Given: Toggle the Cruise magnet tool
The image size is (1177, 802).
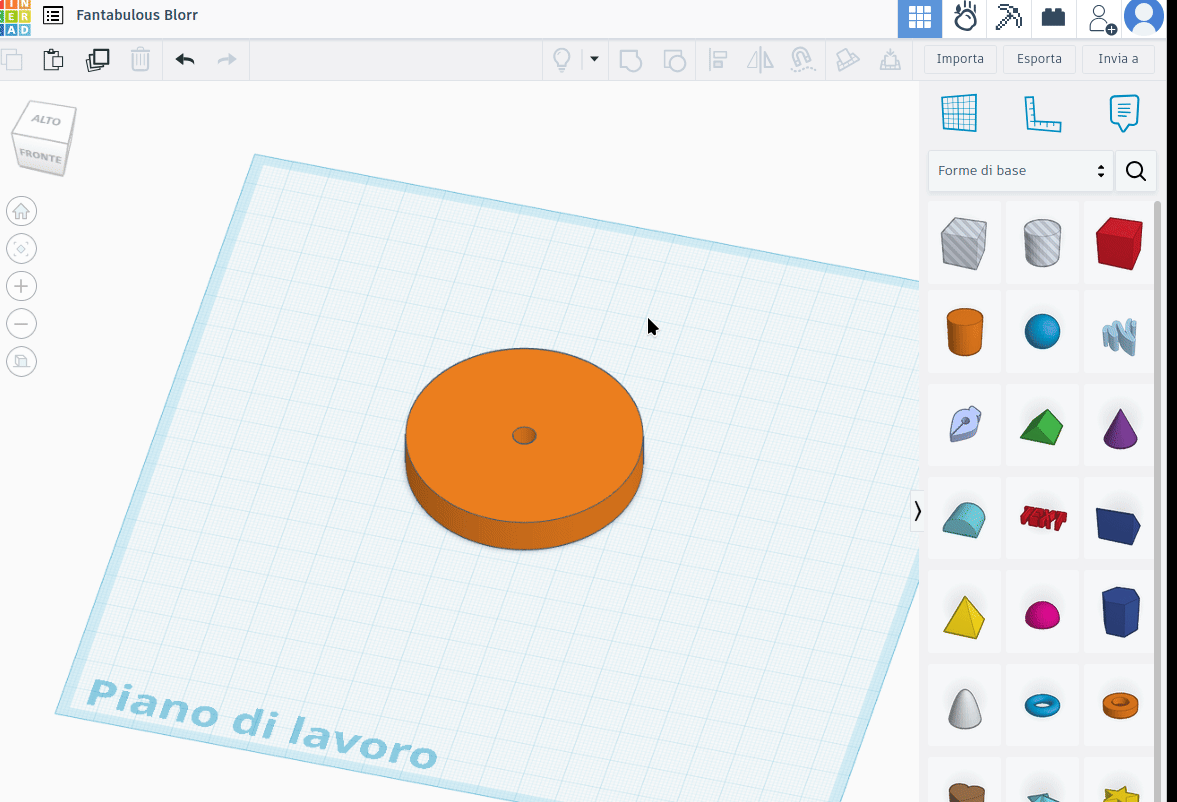Looking at the screenshot, I should (x=803, y=59).
